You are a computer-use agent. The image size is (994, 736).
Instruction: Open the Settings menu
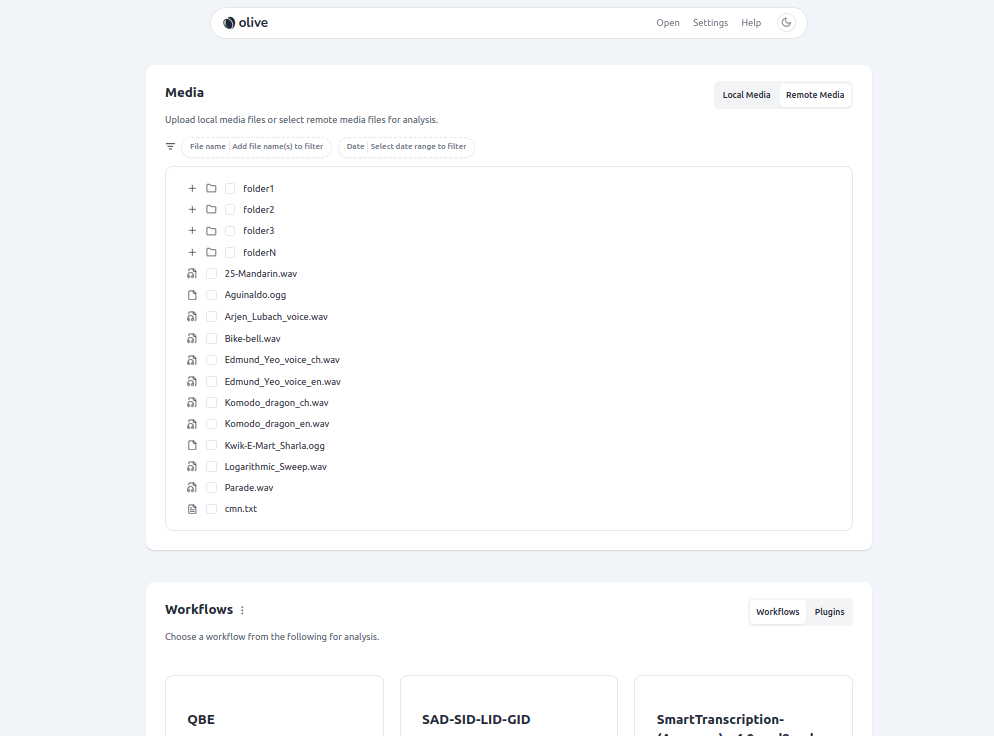tap(710, 22)
